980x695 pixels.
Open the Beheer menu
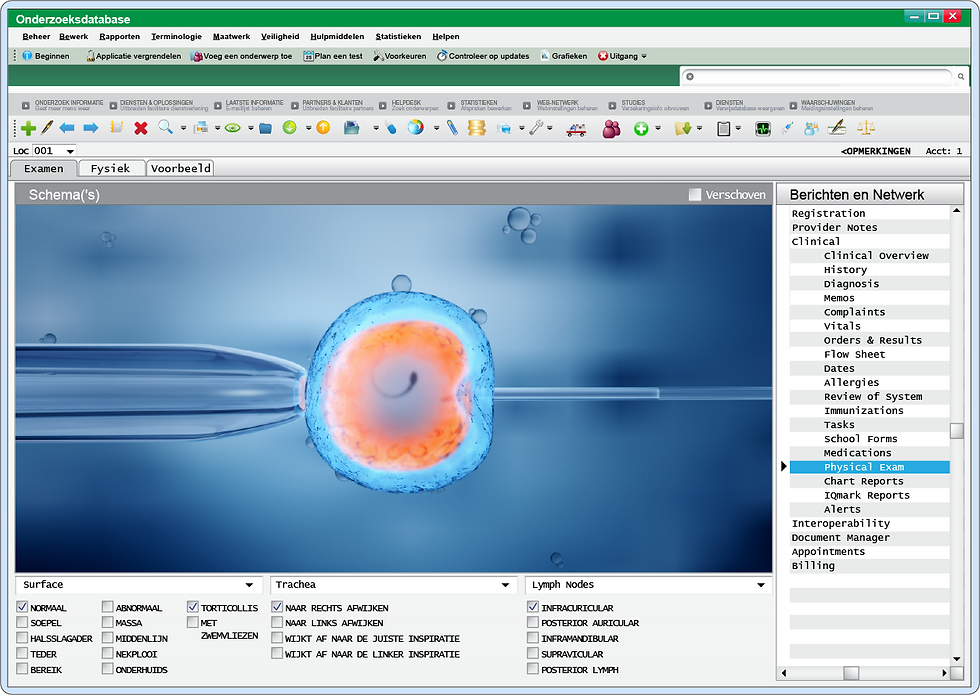36,36
